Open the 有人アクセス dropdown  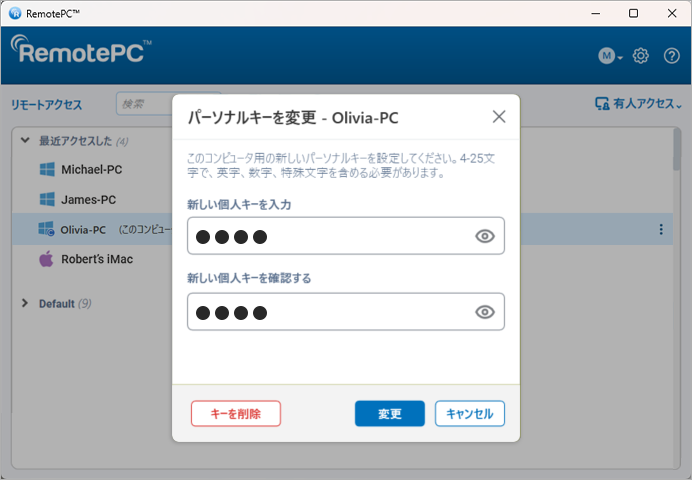pos(638,104)
